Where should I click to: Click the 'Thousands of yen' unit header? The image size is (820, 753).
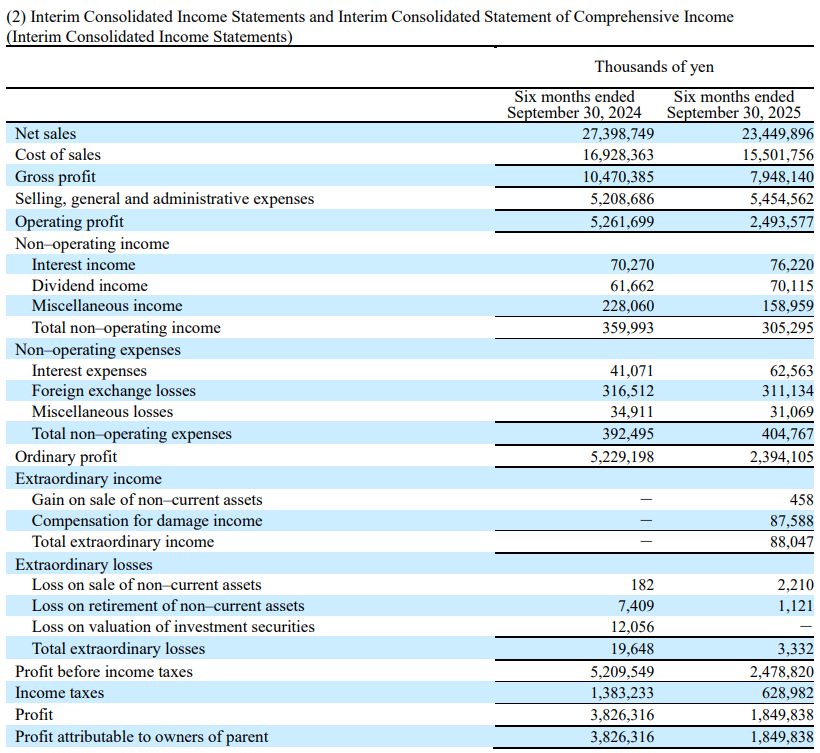(x=654, y=66)
